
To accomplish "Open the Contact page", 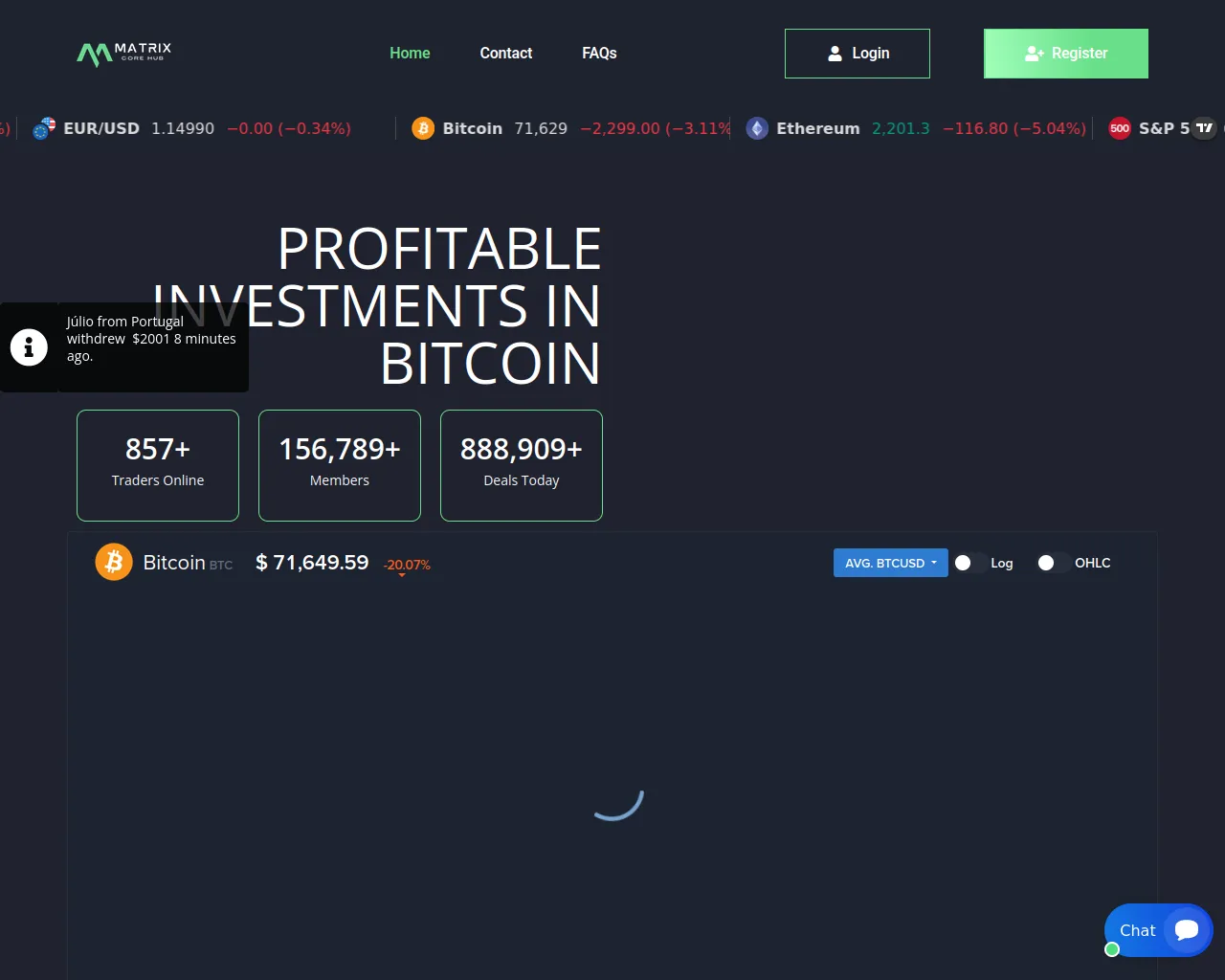I will click(x=505, y=54).
